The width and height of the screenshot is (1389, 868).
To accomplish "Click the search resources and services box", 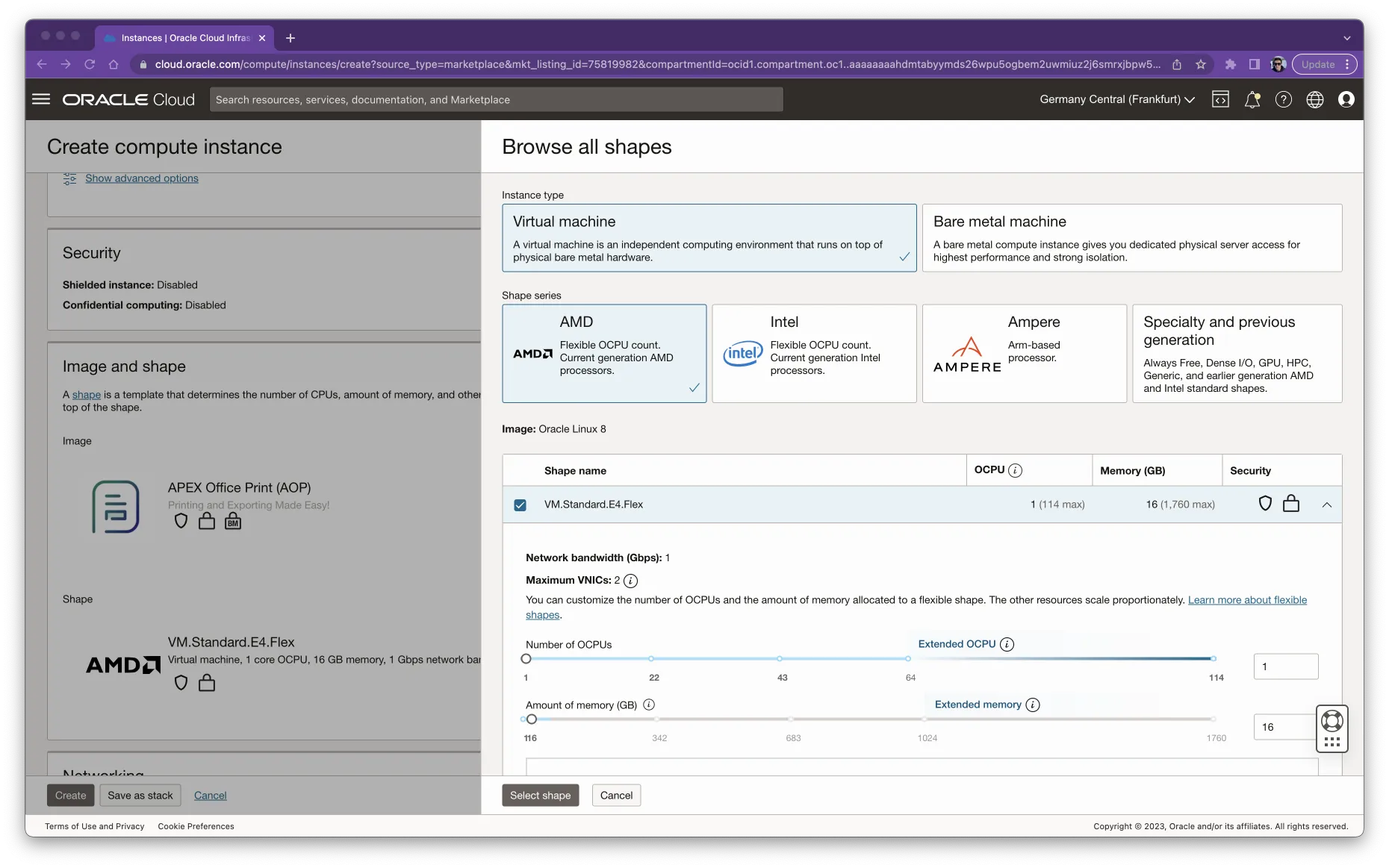I will click(497, 99).
